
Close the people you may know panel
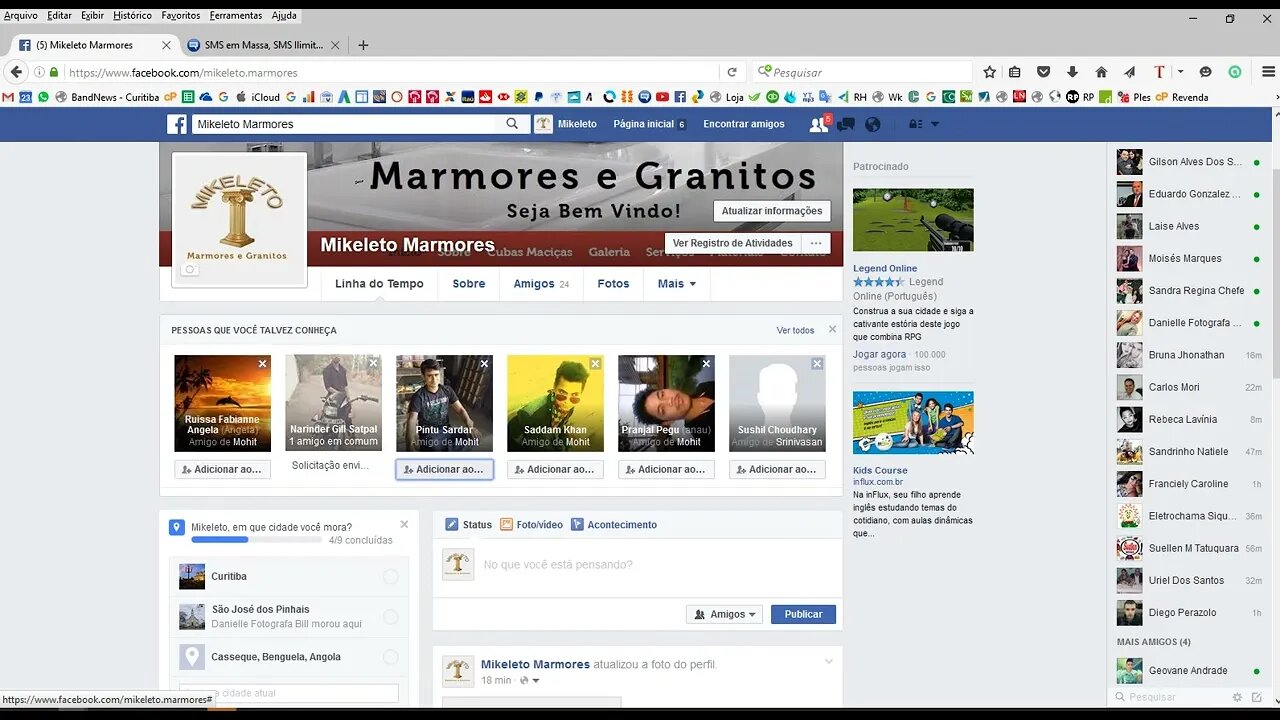832,329
